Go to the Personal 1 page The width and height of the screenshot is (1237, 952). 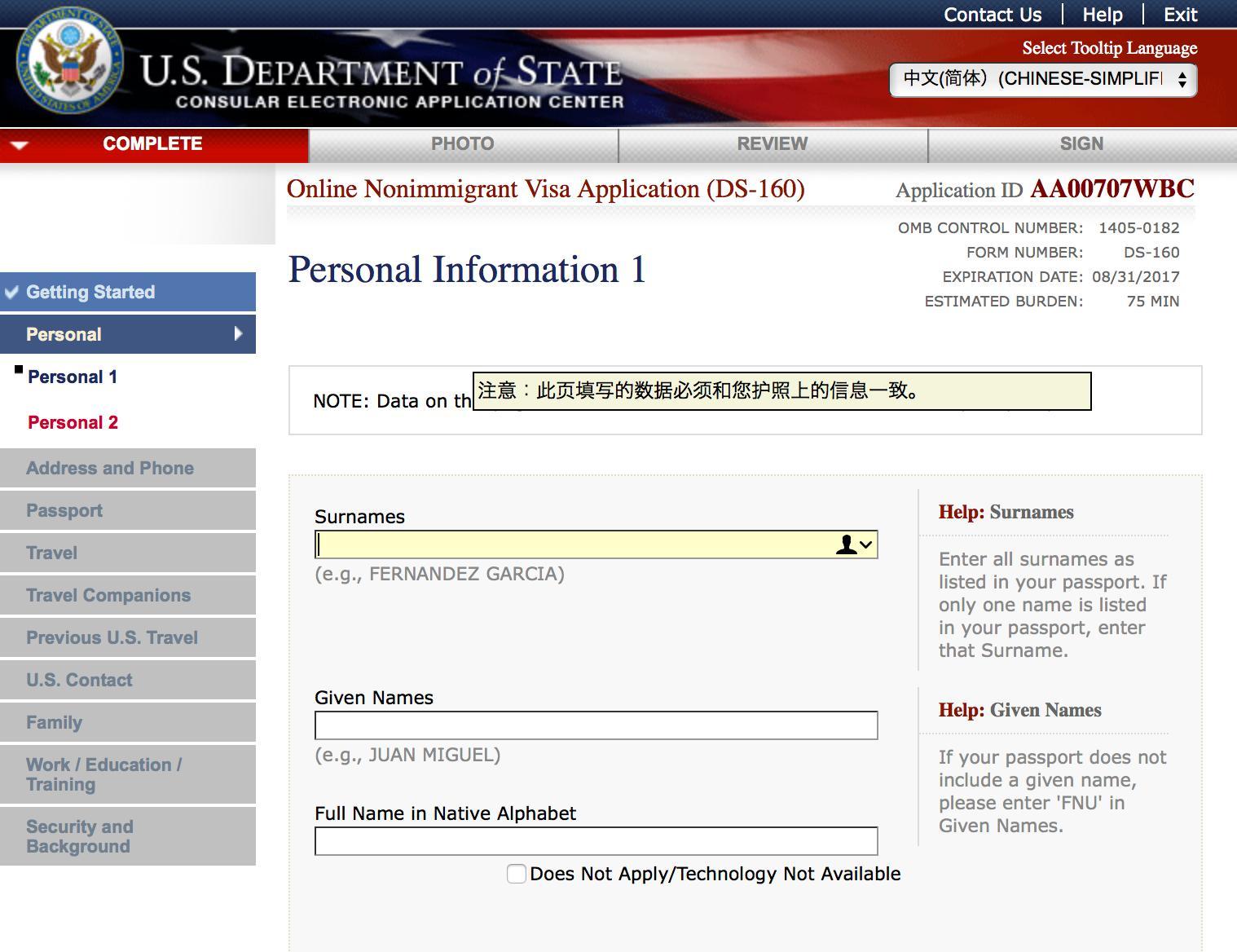point(73,377)
